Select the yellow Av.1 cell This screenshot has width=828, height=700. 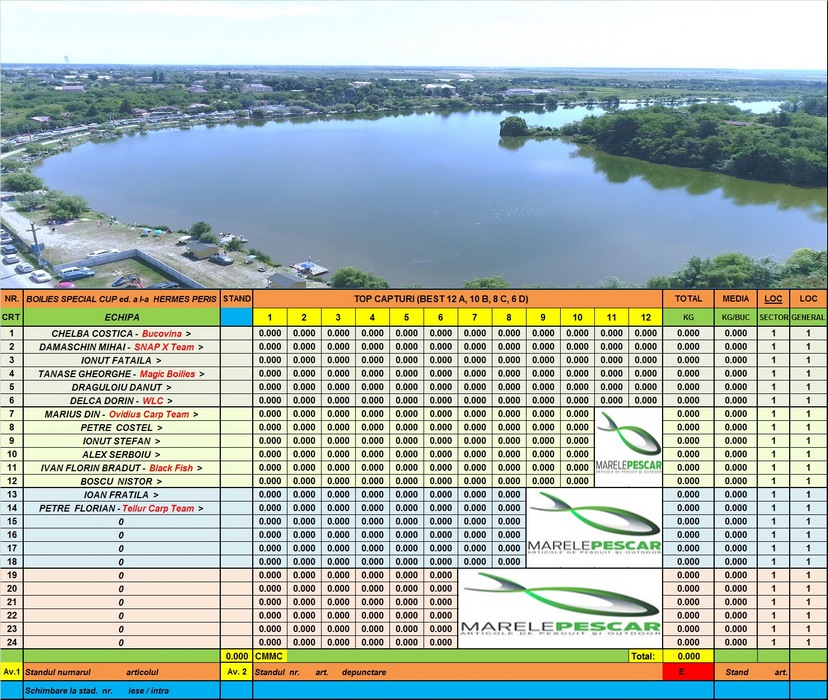[x=11, y=672]
